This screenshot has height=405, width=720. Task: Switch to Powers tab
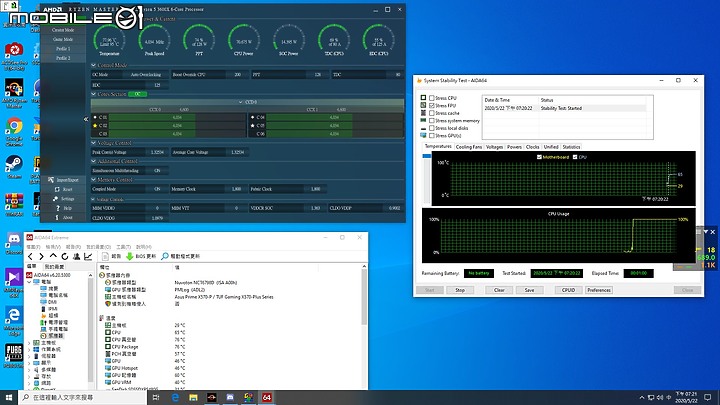(514, 147)
